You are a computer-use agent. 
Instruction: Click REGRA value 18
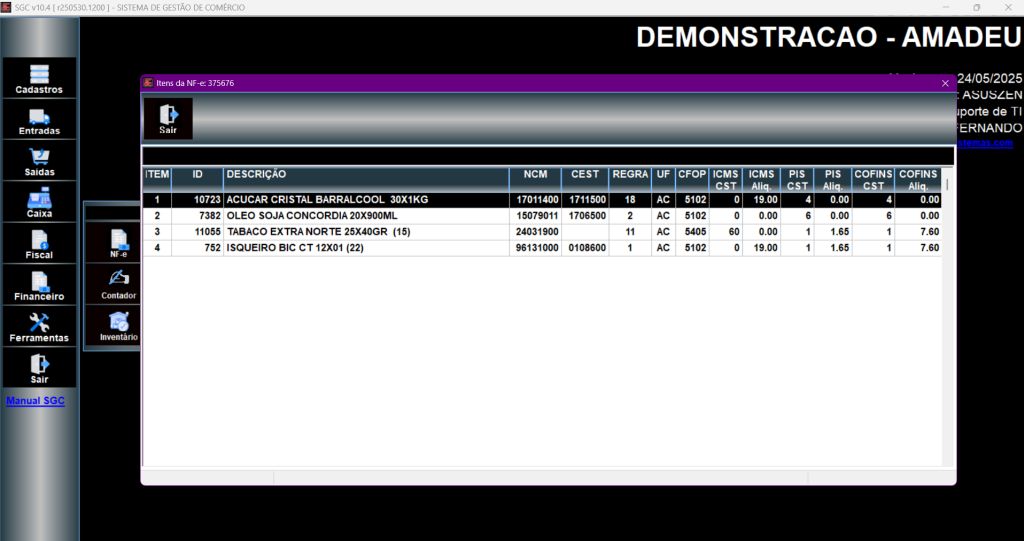630,200
